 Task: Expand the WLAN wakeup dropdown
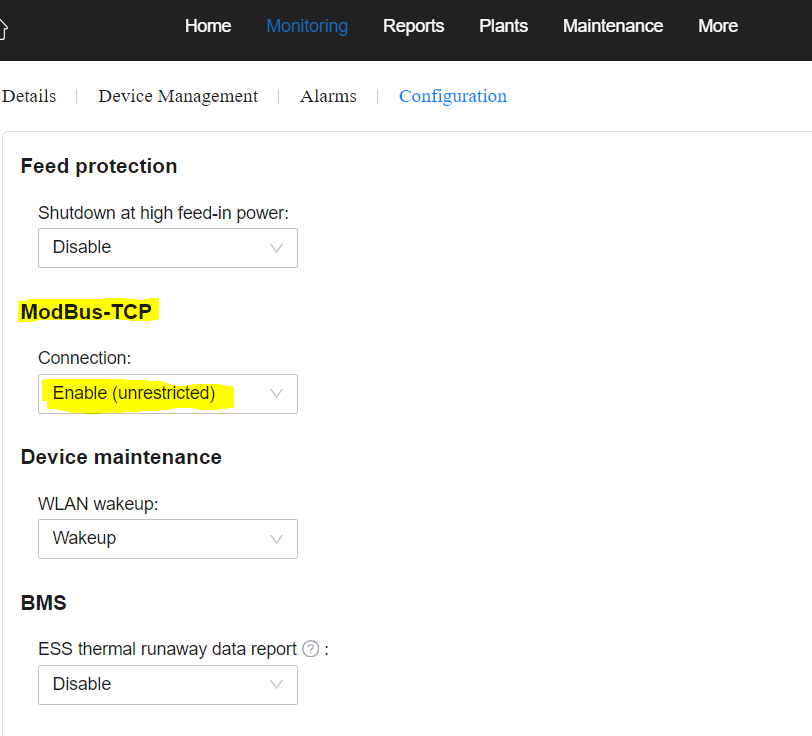[168, 539]
